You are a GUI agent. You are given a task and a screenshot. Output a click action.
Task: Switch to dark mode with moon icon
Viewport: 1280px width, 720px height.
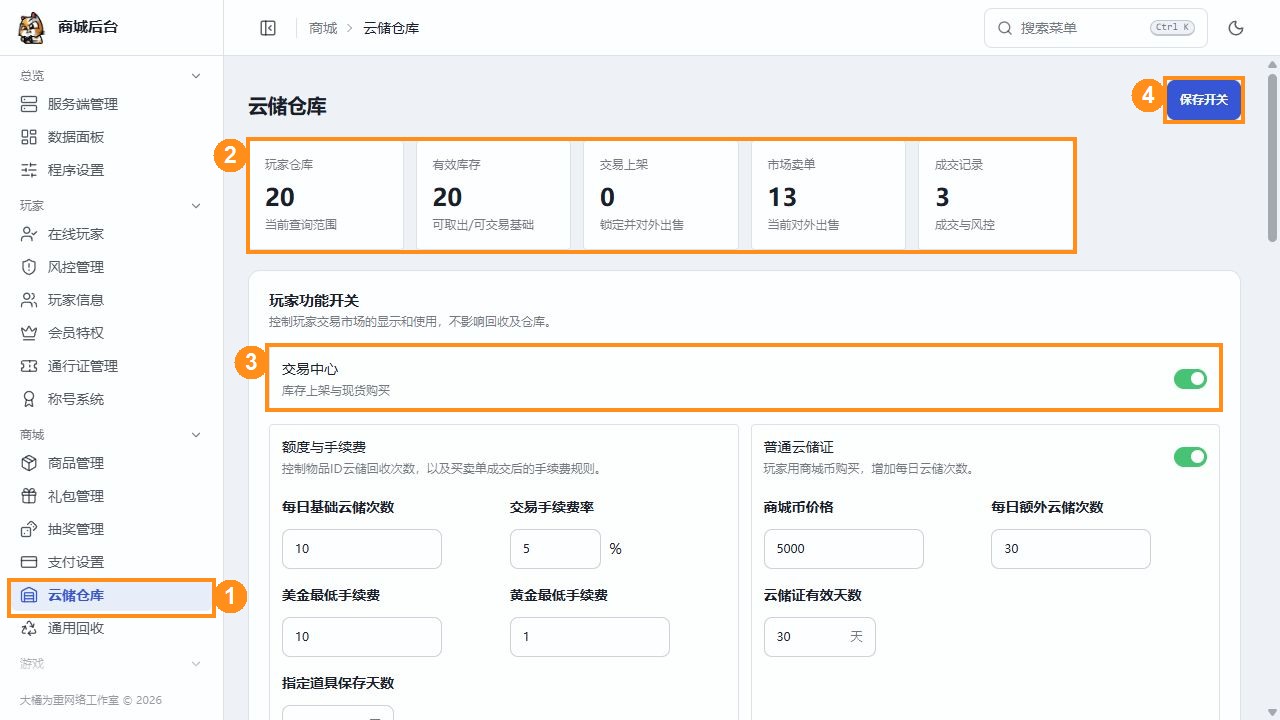1236,28
